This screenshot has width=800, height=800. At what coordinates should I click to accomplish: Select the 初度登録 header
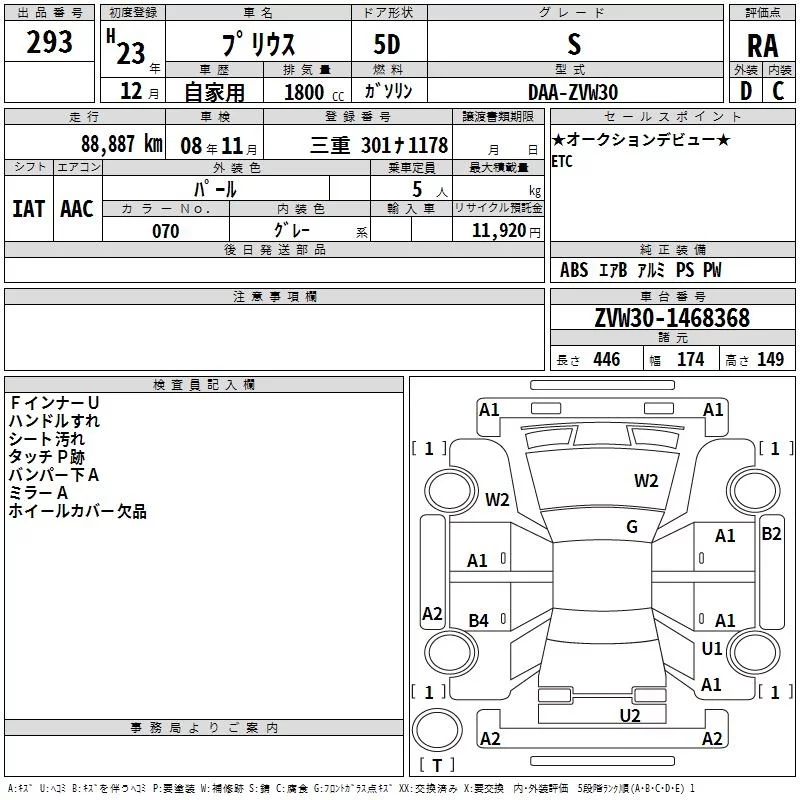point(133,13)
